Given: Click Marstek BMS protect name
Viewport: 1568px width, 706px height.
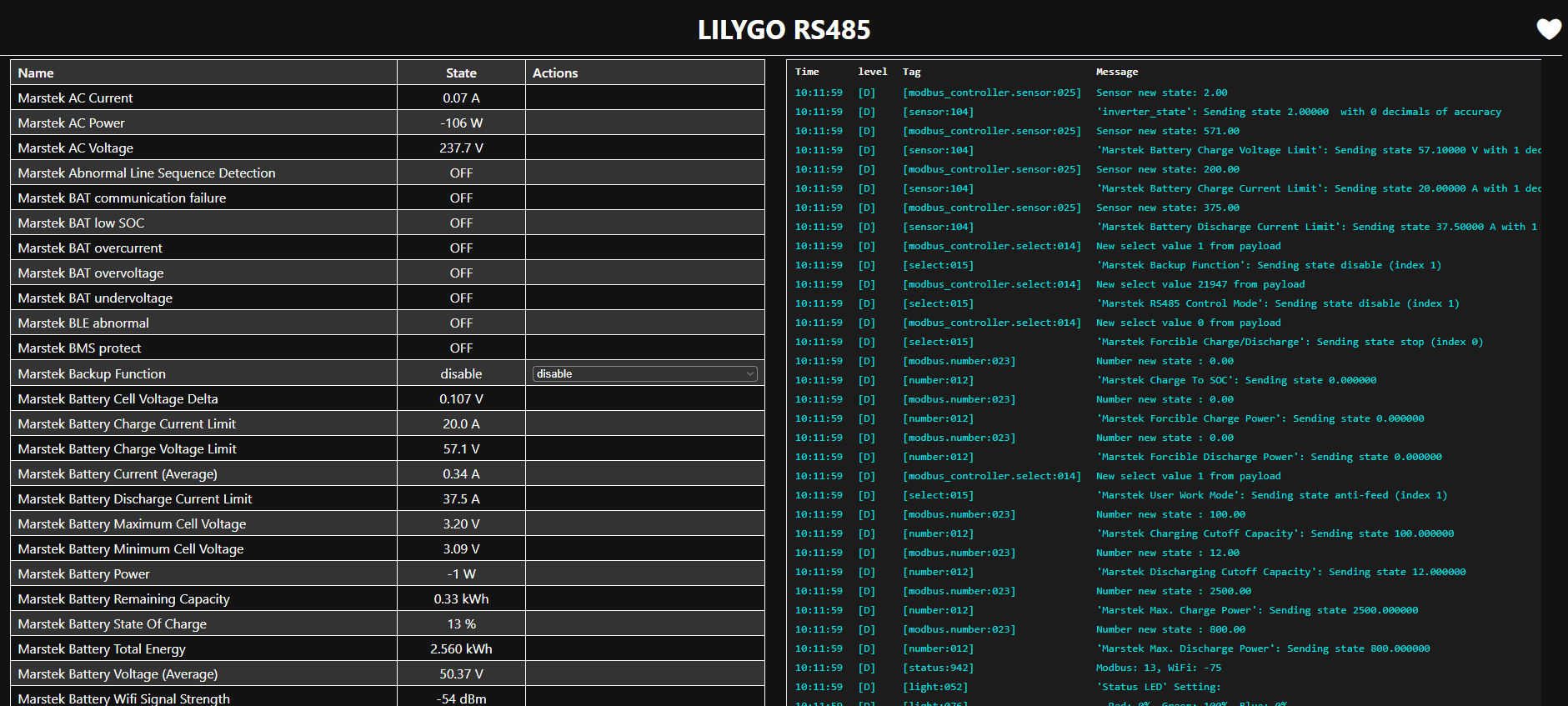Looking at the screenshot, I should point(79,348).
